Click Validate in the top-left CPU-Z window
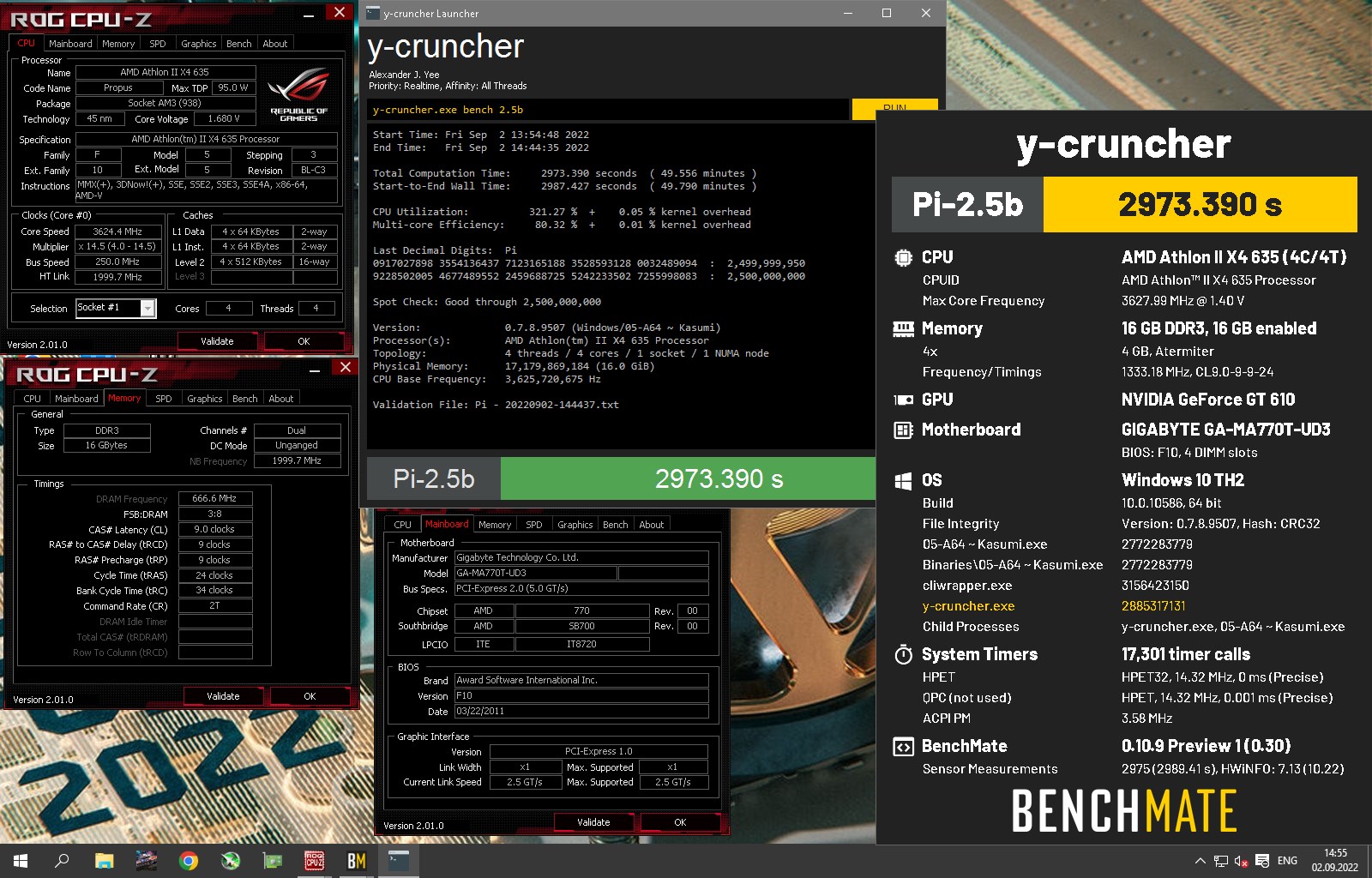This screenshot has width=1372, height=878. tap(217, 341)
